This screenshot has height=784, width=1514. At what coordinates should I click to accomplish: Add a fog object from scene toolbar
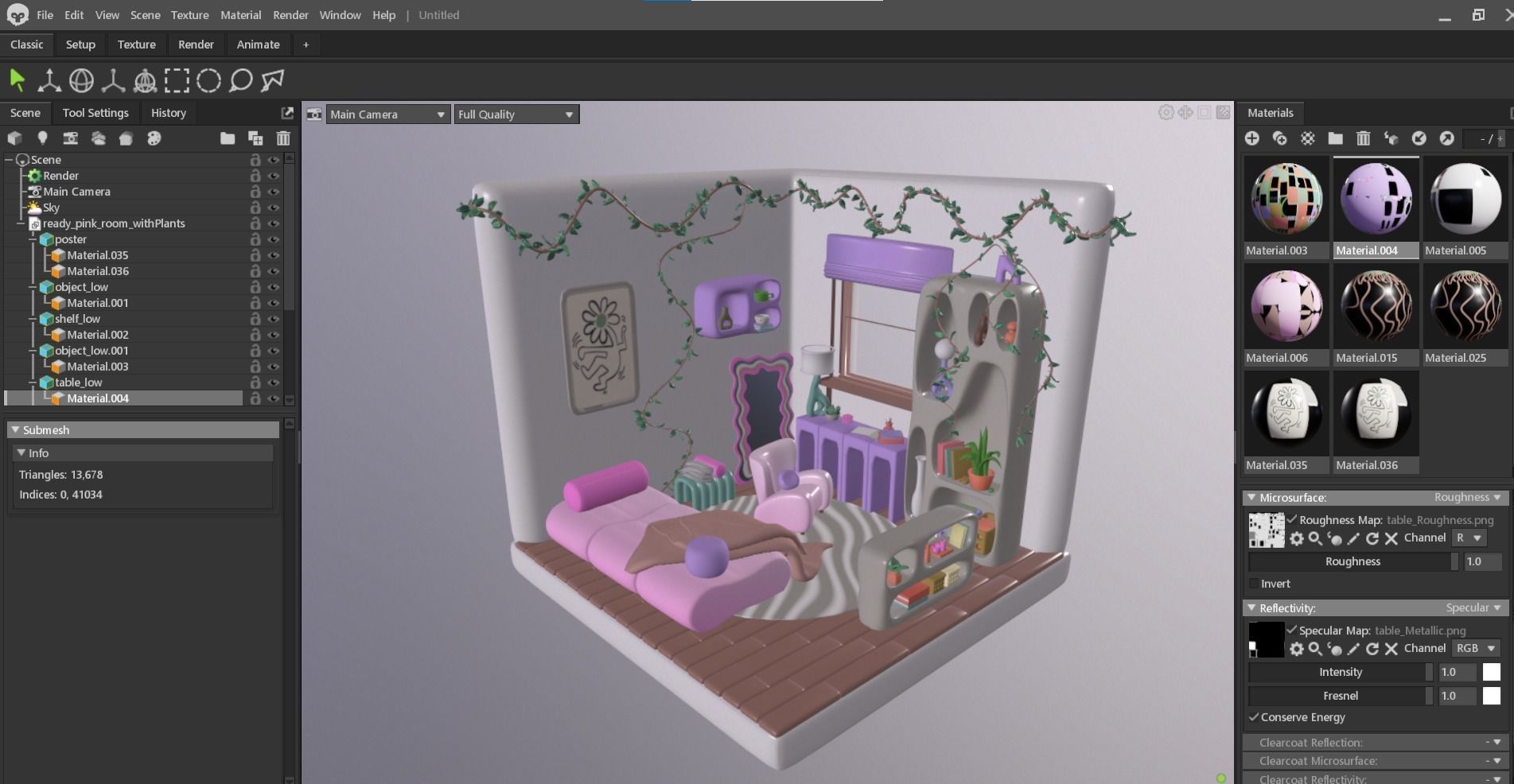click(x=98, y=138)
